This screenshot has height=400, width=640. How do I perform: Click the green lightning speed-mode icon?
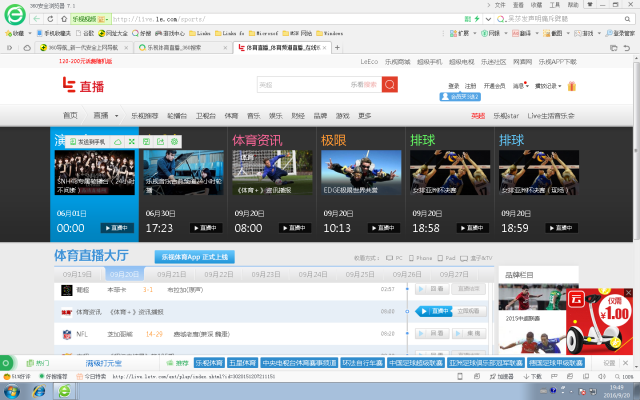[476, 19]
